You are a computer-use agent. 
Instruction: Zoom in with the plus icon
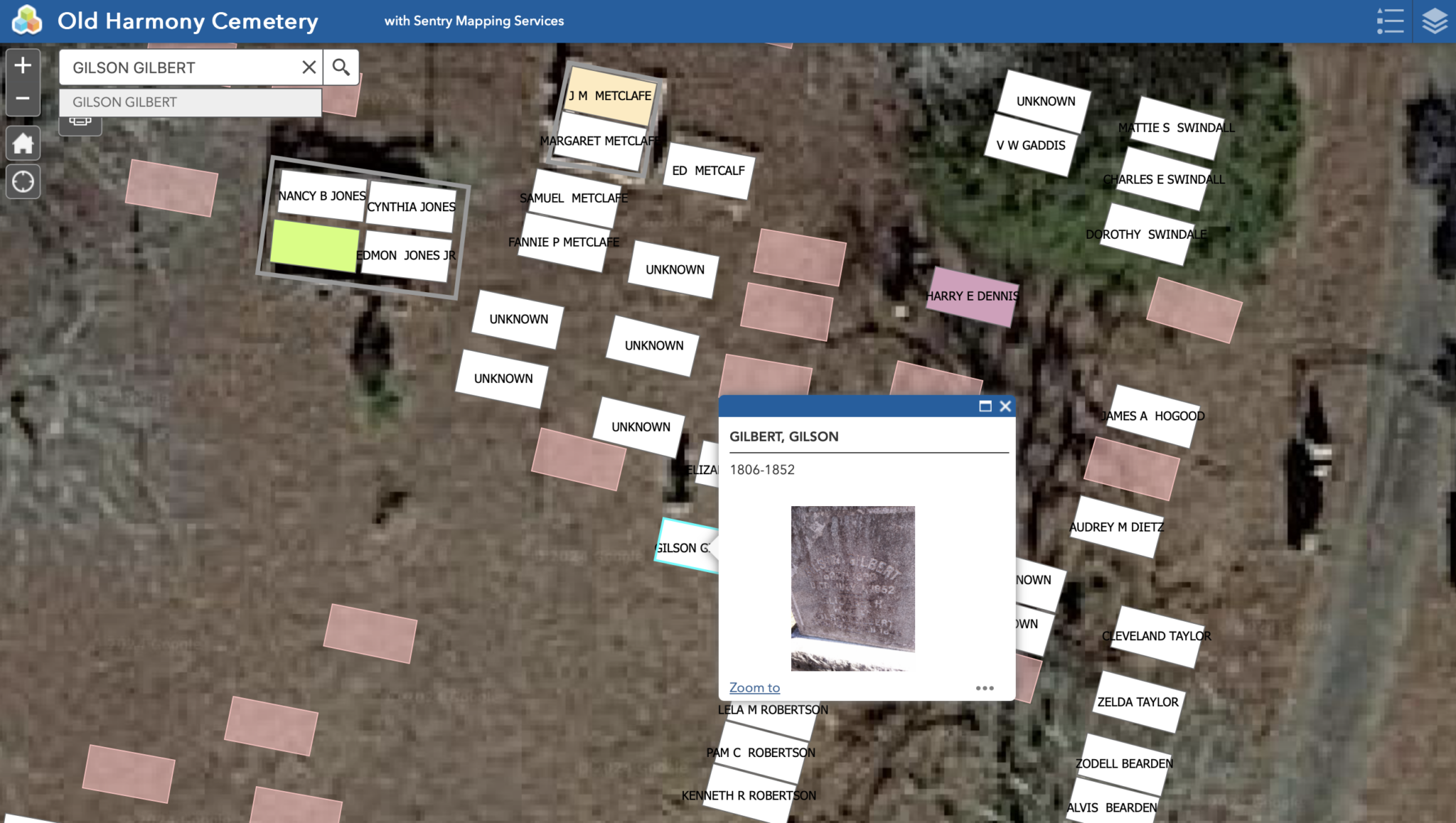tap(23, 65)
